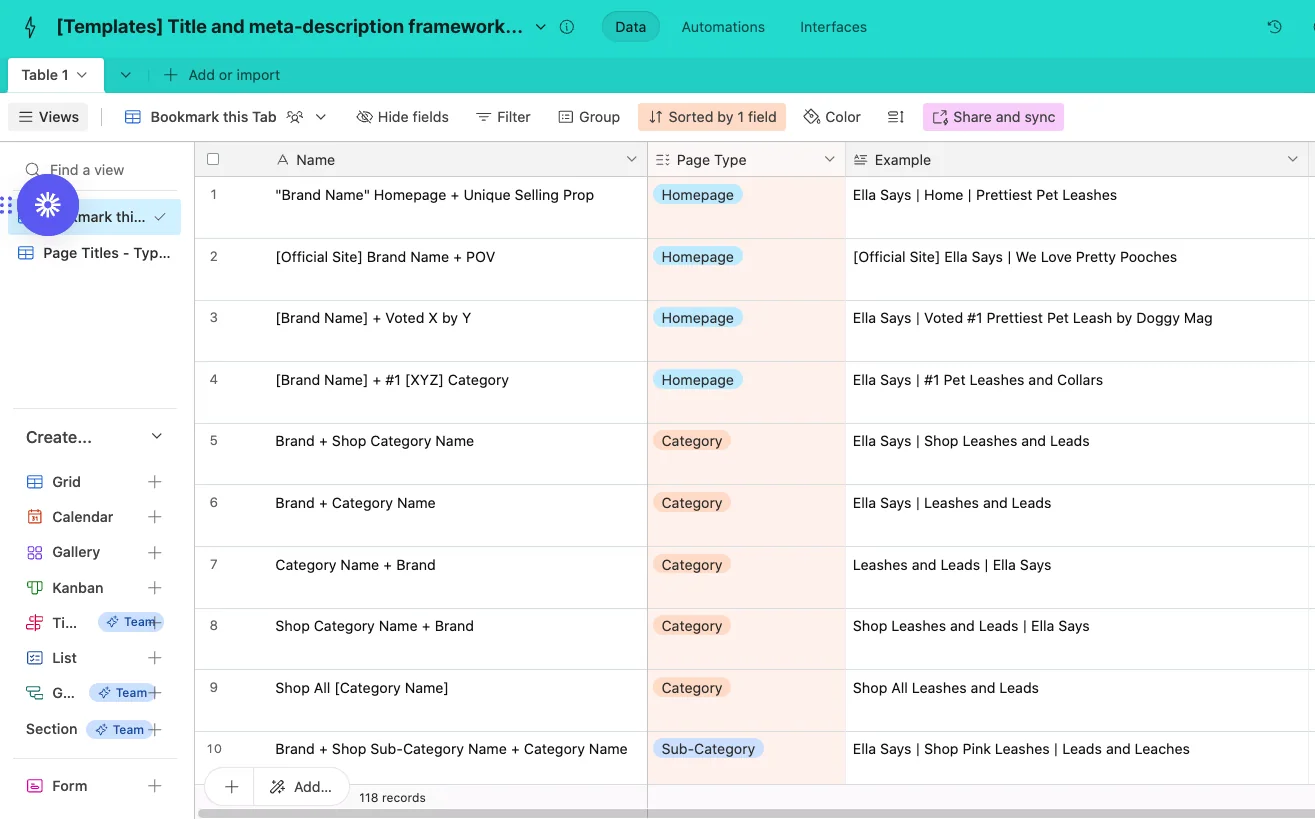The image size is (1315, 819).
Task: Add a new Kanban view
Action: (x=155, y=588)
